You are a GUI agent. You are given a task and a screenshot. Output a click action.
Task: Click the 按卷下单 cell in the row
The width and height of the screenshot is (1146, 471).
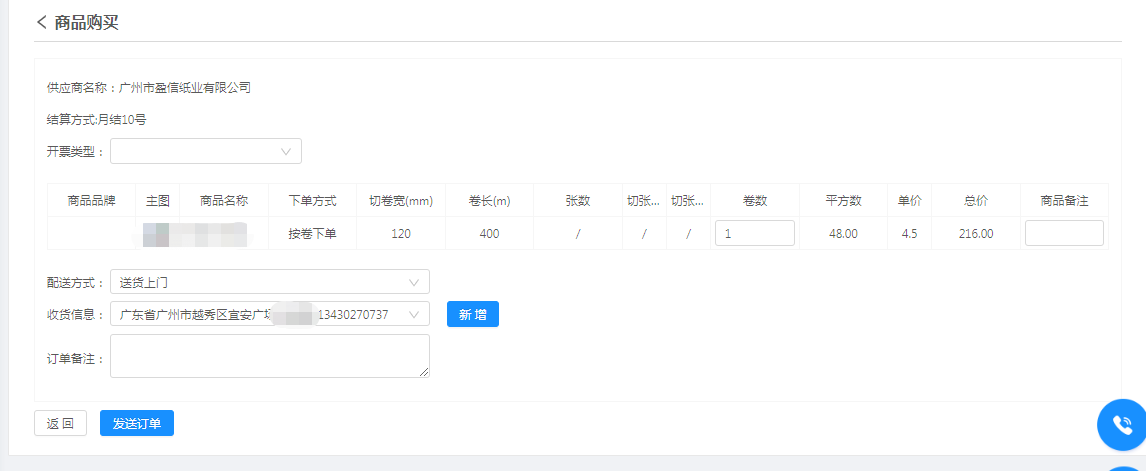[x=312, y=234]
